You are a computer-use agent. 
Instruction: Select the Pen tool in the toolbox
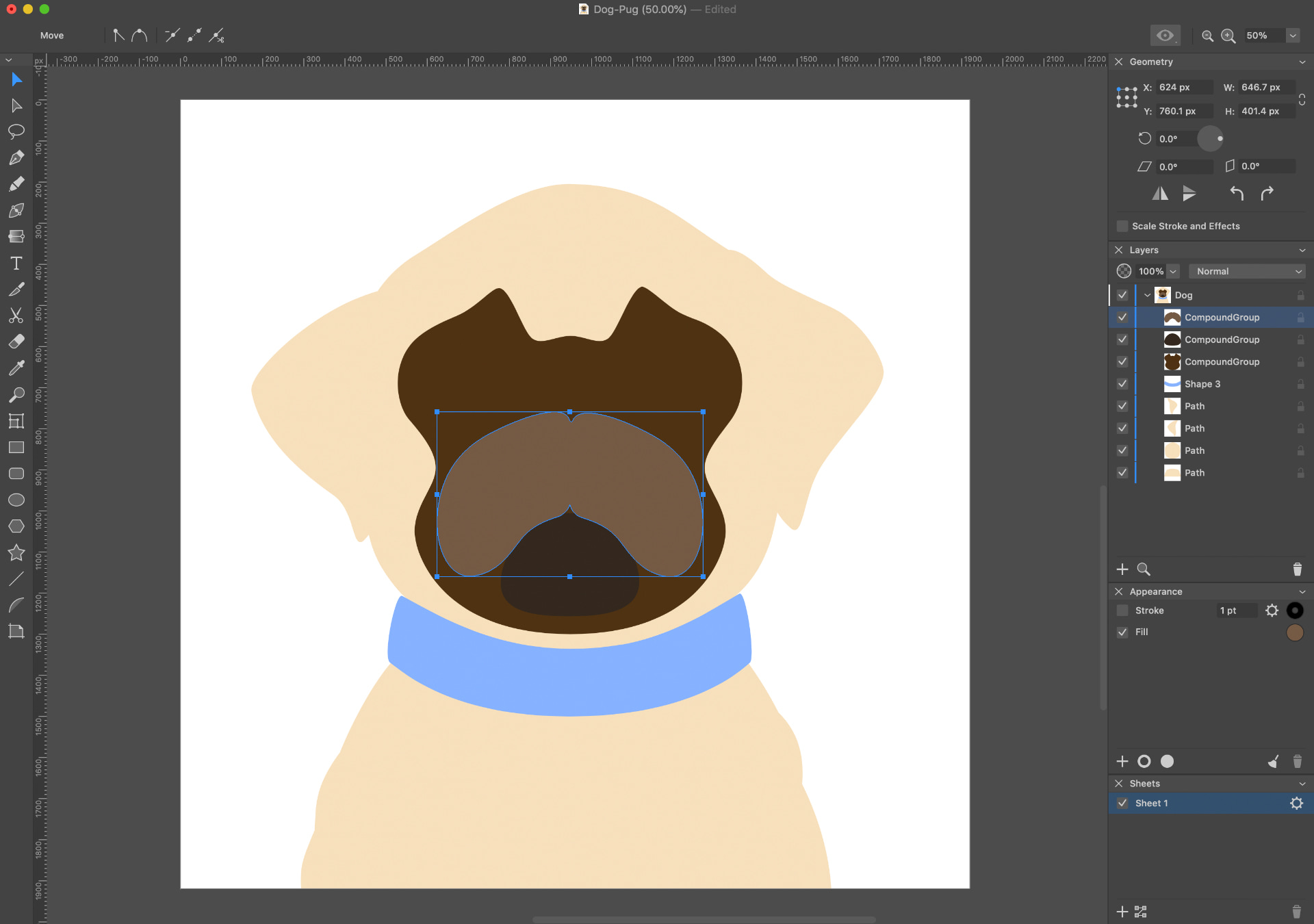click(x=16, y=158)
